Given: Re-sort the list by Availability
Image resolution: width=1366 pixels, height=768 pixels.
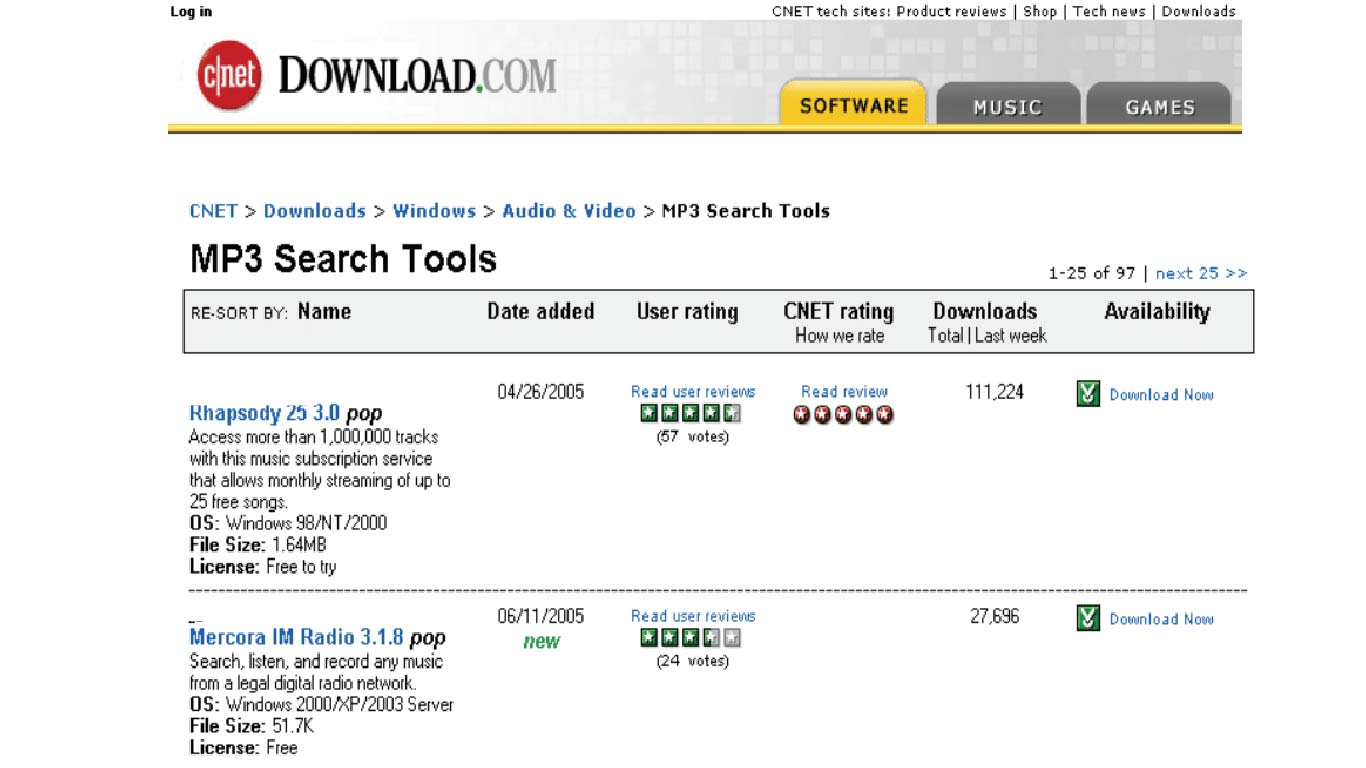Looking at the screenshot, I should (x=1157, y=311).
